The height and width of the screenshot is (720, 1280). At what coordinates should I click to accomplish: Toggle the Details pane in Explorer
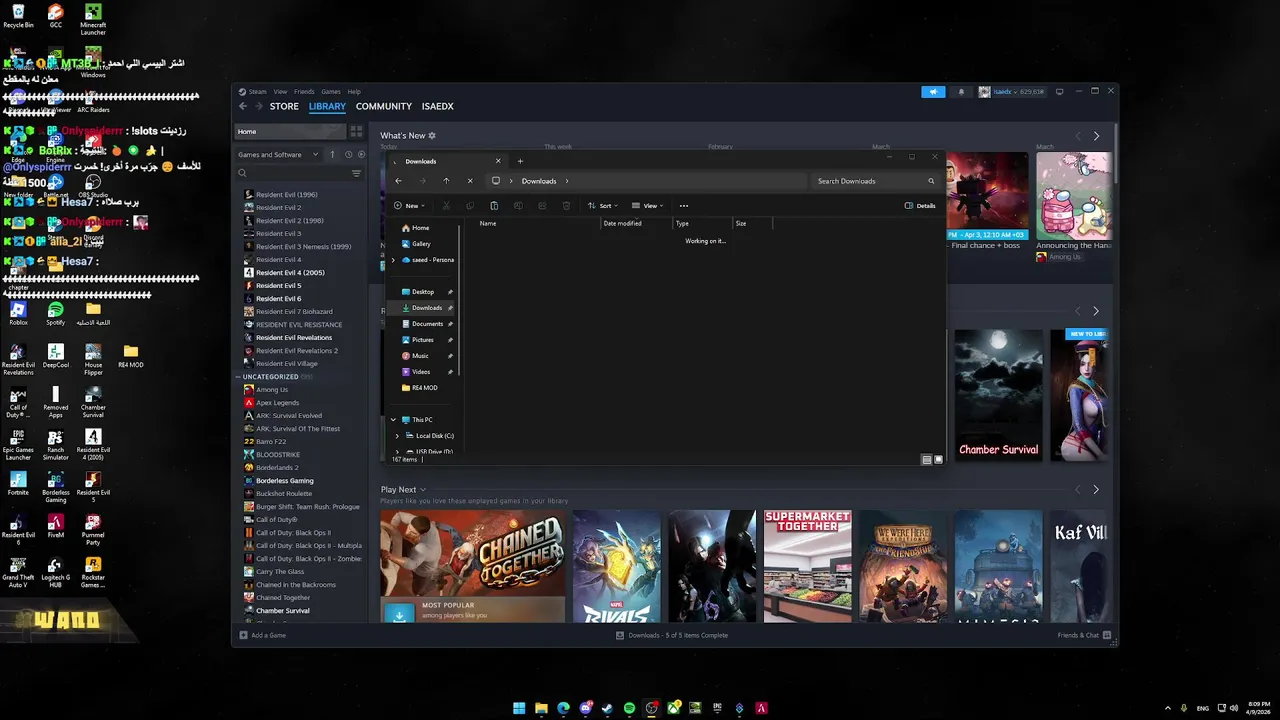[920, 206]
